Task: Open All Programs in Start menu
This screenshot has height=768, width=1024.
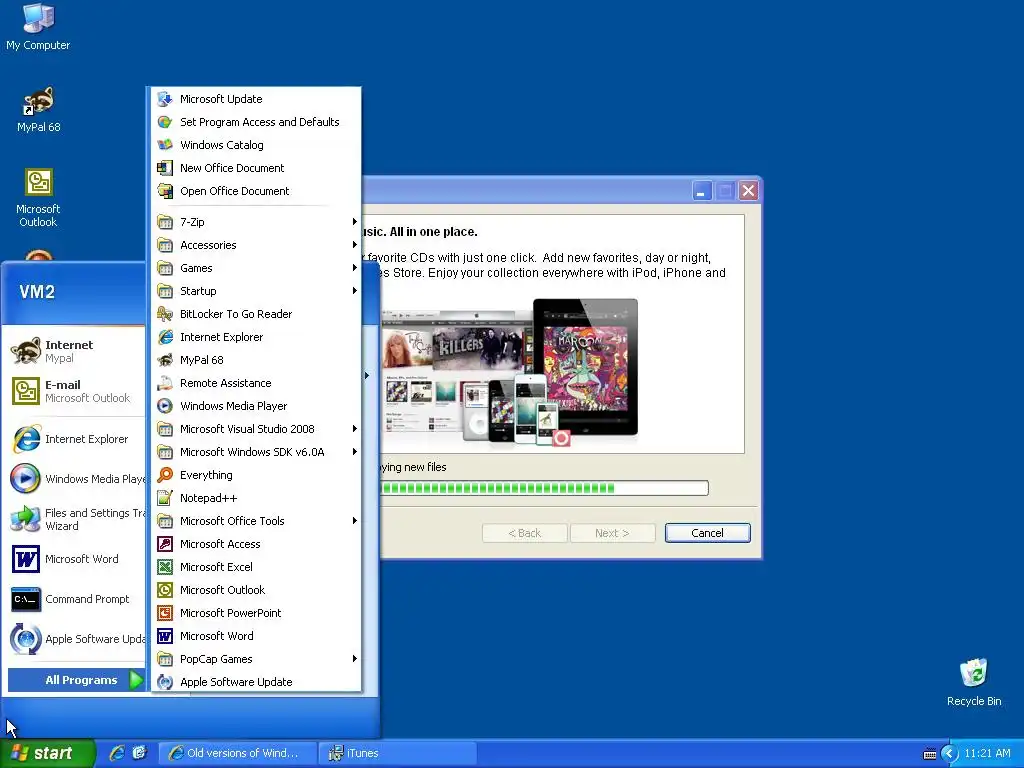Action: click(x=76, y=680)
